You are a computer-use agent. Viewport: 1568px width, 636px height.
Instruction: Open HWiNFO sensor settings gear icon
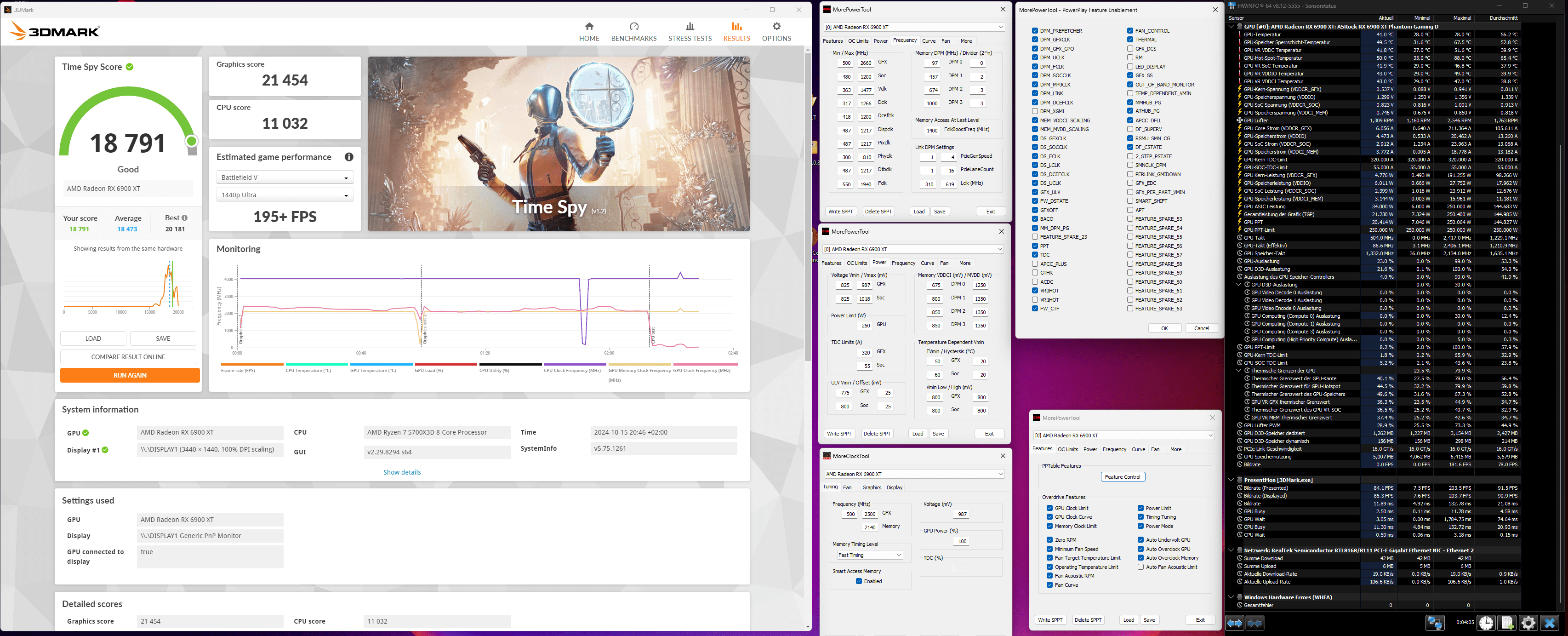pos(1528,623)
